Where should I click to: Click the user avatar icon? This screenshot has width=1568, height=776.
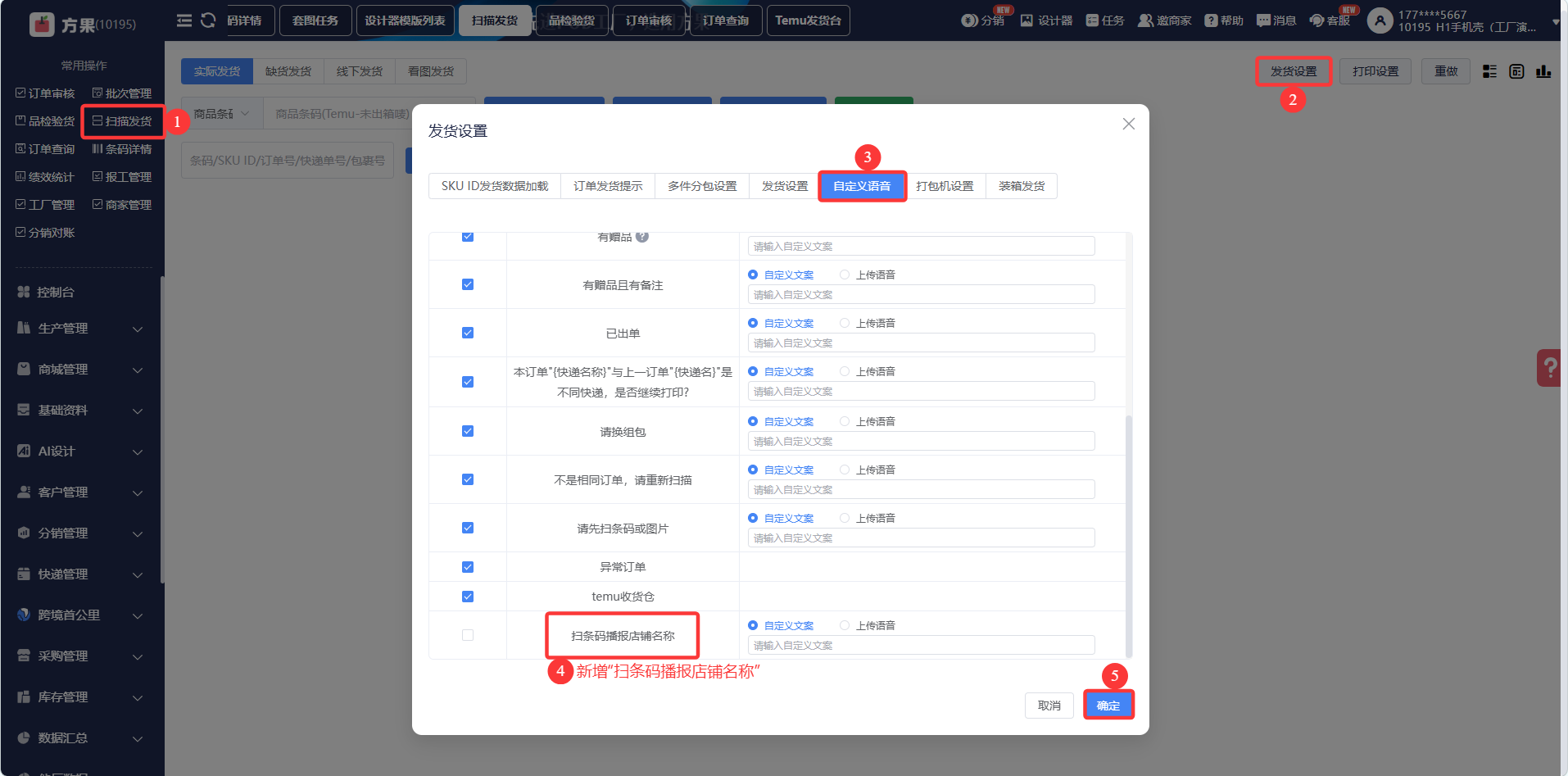coord(1380,20)
